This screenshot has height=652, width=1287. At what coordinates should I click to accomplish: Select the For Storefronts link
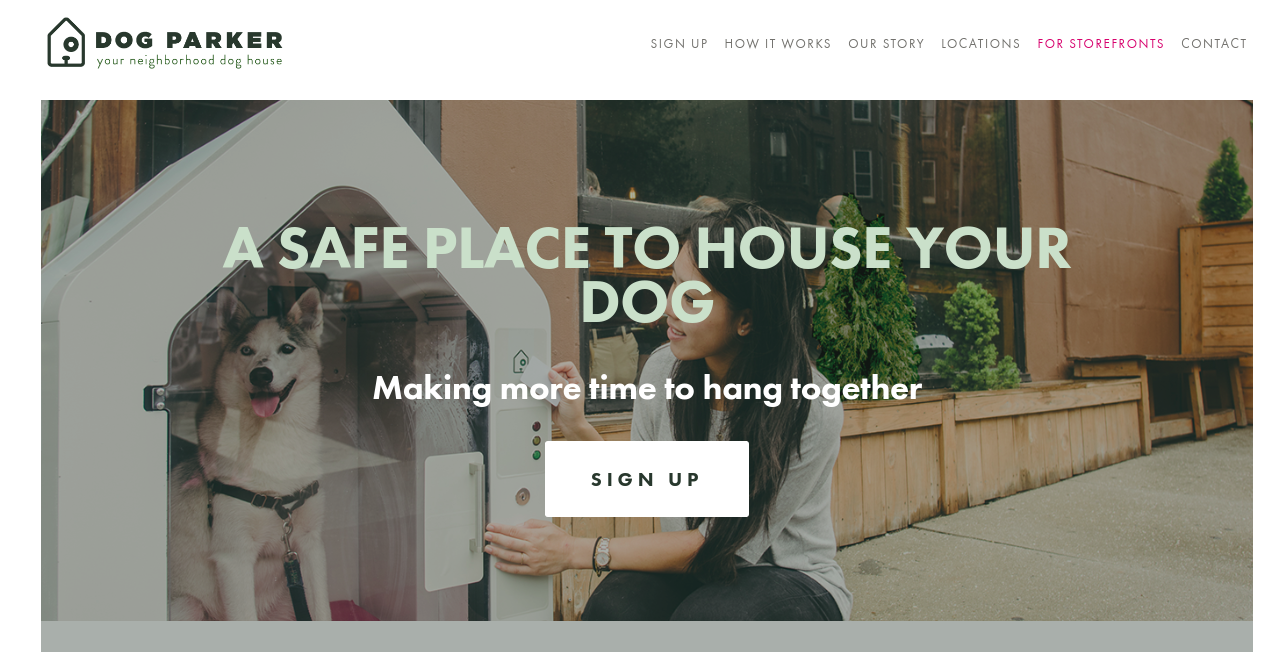point(1101,44)
